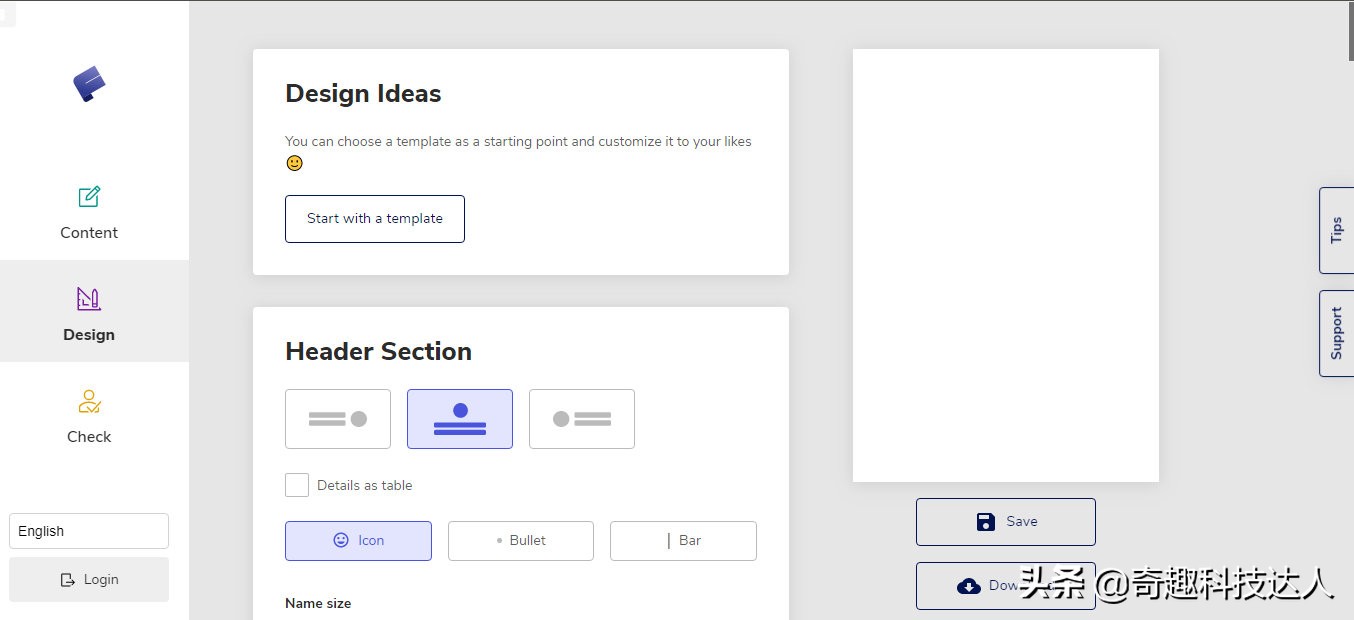
Task: Click the blank resume preview page
Action: (x=1005, y=265)
